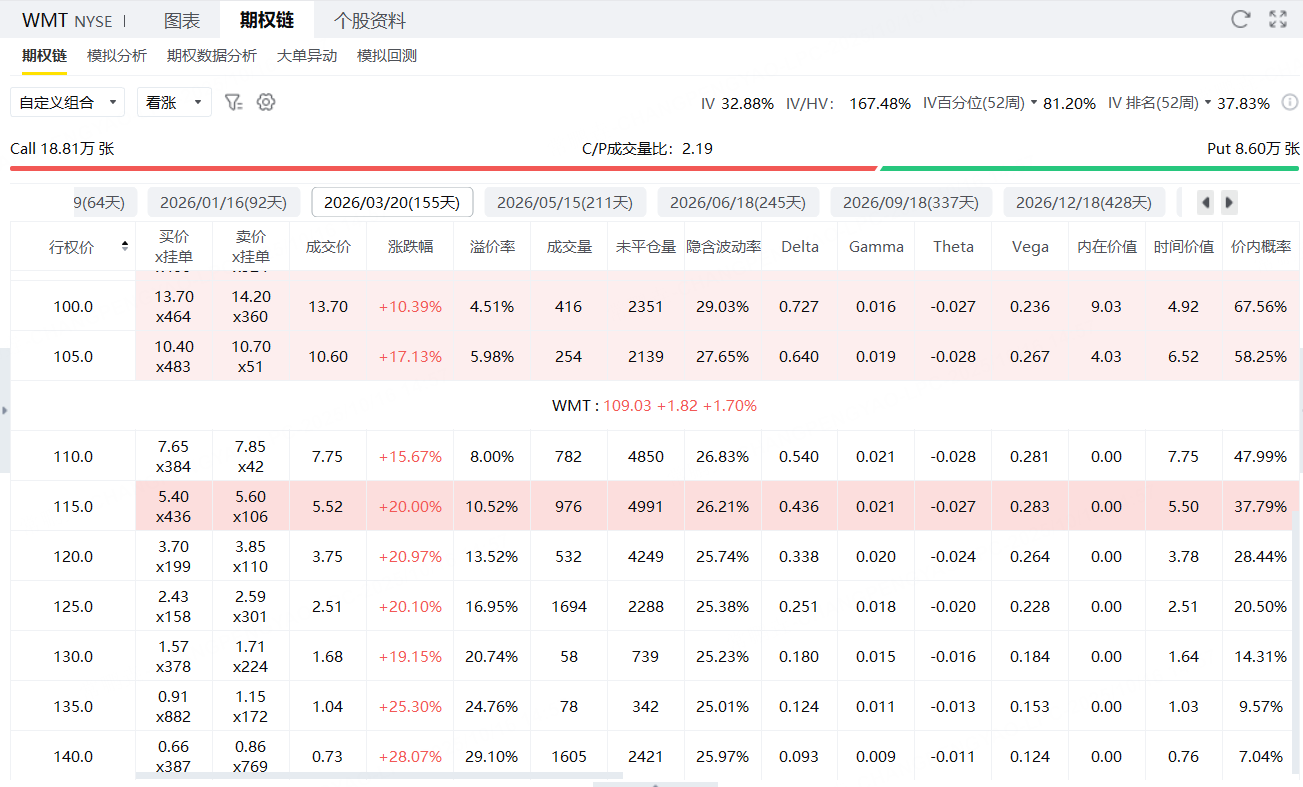Sort by 行权价 using the sort arrows
The width and height of the screenshot is (1303, 787).
click(x=125, y=246)
